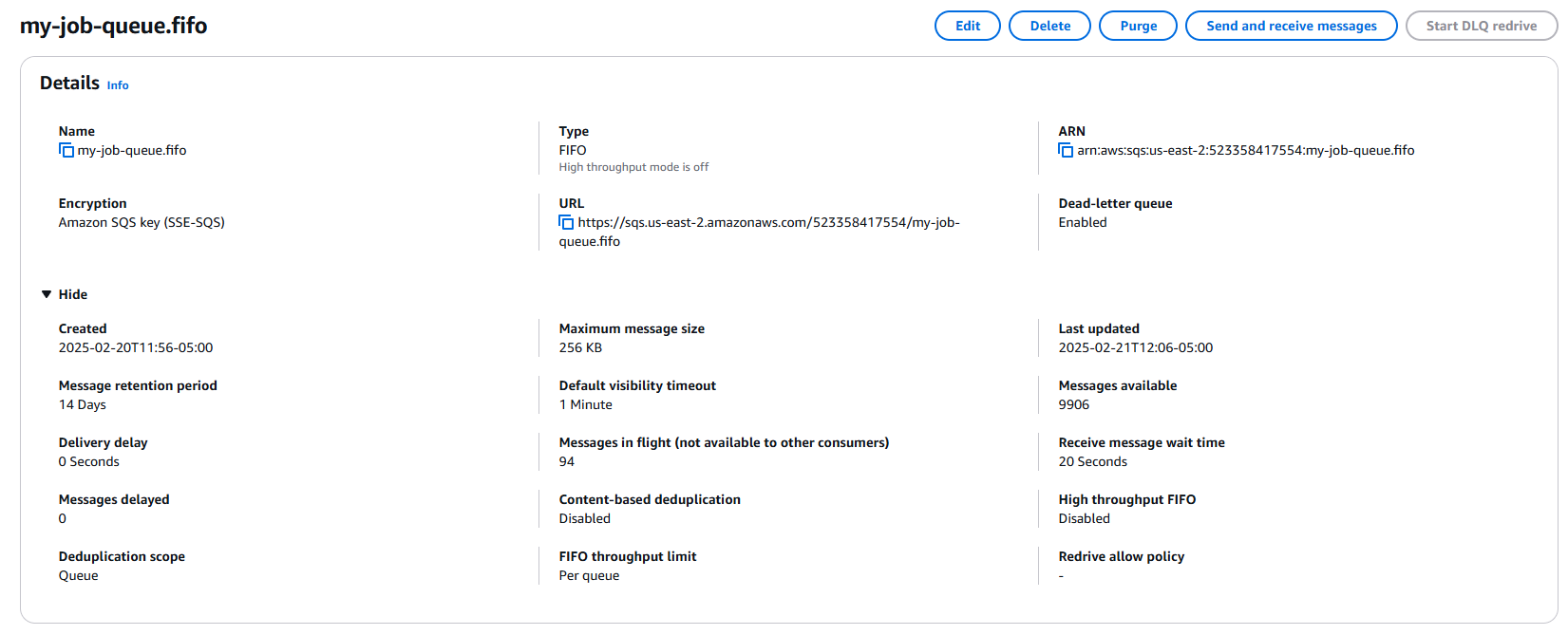Select the Dead-letter queue Enabled value
The image size is (1568, 635).
pyautogui.click(x=1083, y=222)
